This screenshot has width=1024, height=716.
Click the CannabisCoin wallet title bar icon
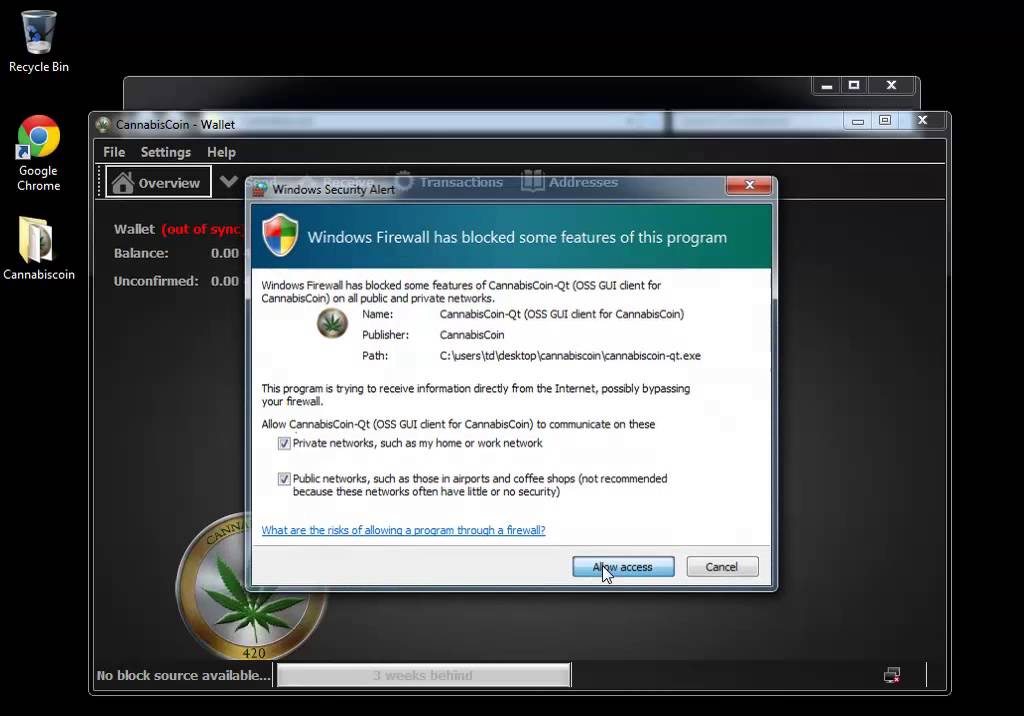coord(103,124)
